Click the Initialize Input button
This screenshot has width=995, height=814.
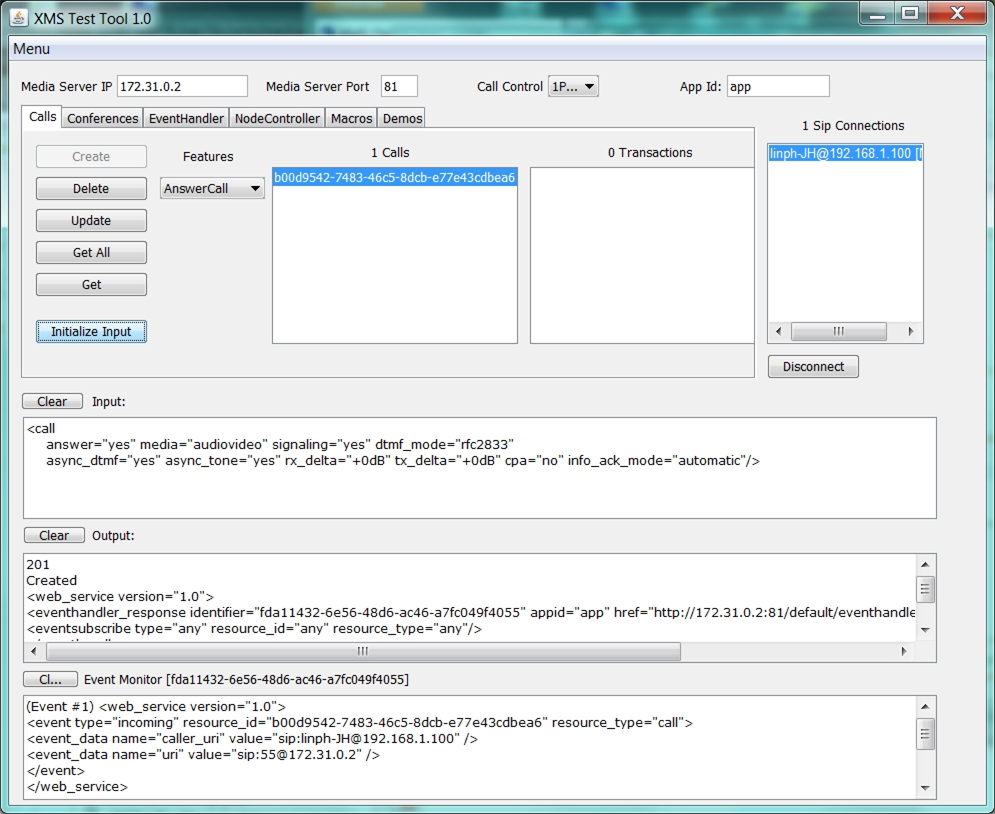click(91, 332)
